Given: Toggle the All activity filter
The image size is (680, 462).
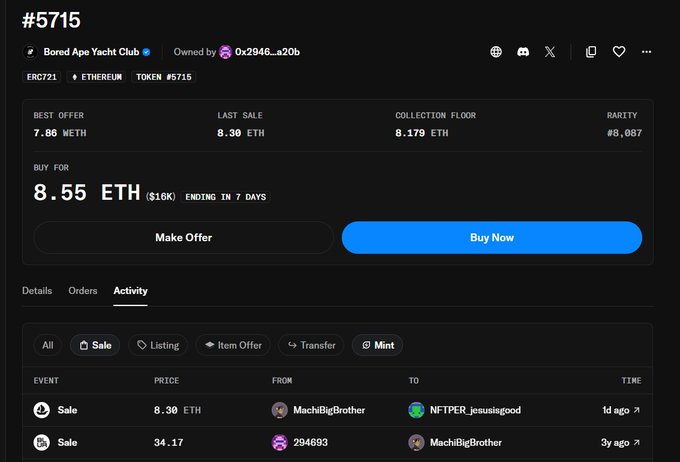Looking at the screenshot, I should [x=48, y=345].
